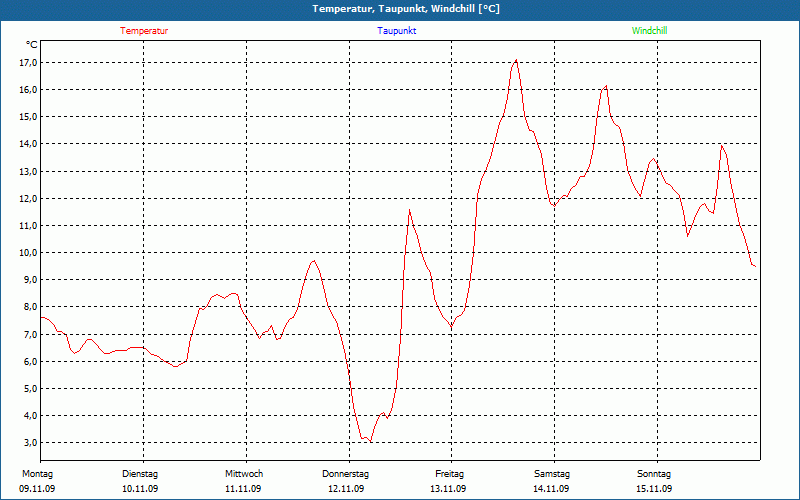Select the 16,0 y-axis value
This screenshot has height=500, width=800.
click(28, 90)
